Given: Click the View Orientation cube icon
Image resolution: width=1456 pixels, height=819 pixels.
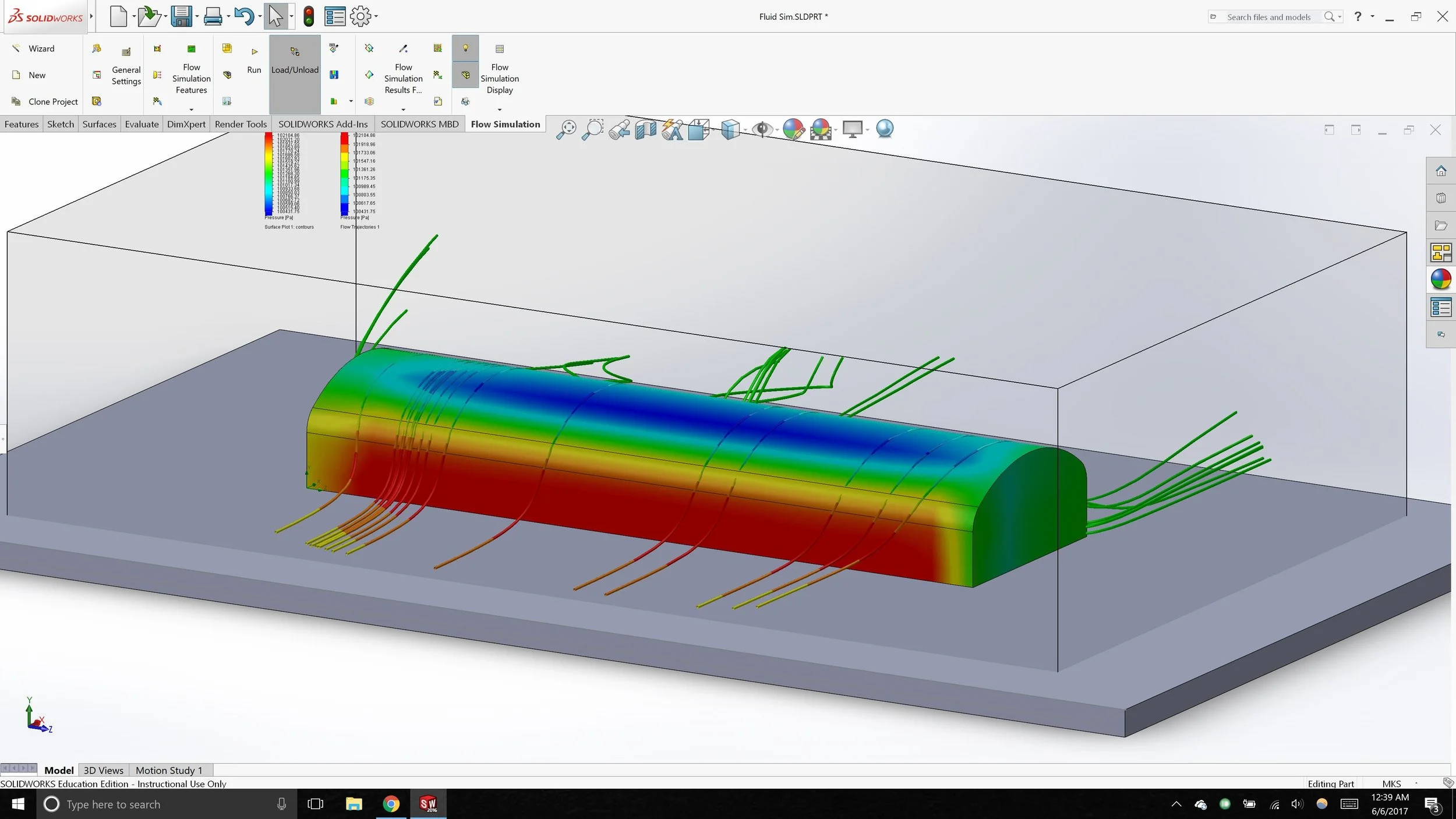Looking at the screenshot, I should pyautogui.click(x=699, y=129).
